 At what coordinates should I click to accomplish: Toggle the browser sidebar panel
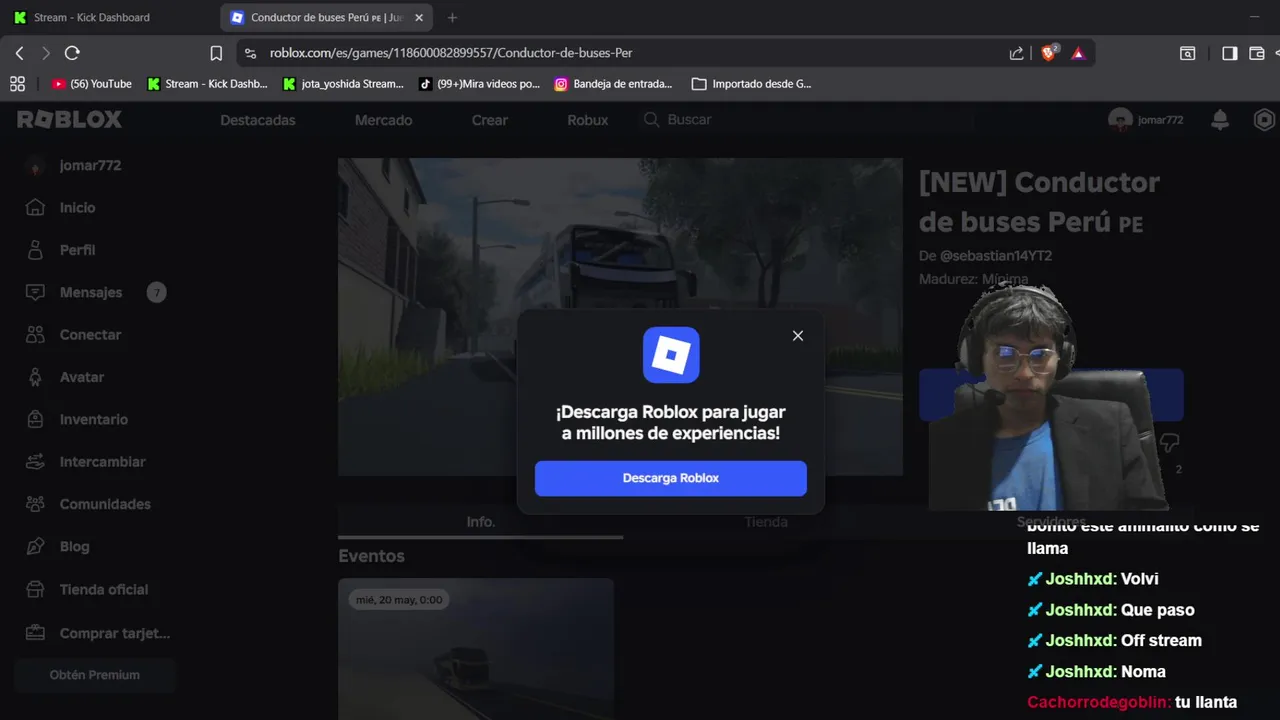[1230, 53]
